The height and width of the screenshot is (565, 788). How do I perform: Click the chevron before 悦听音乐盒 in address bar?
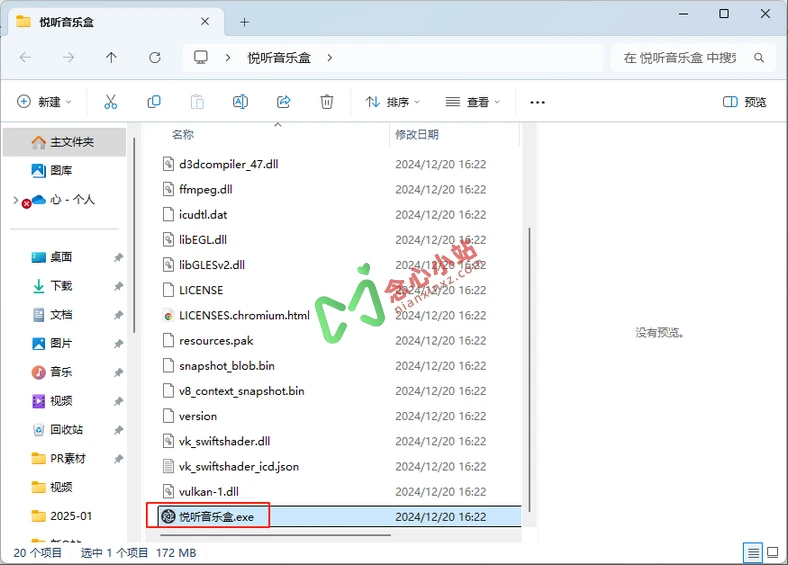point(228,58)
